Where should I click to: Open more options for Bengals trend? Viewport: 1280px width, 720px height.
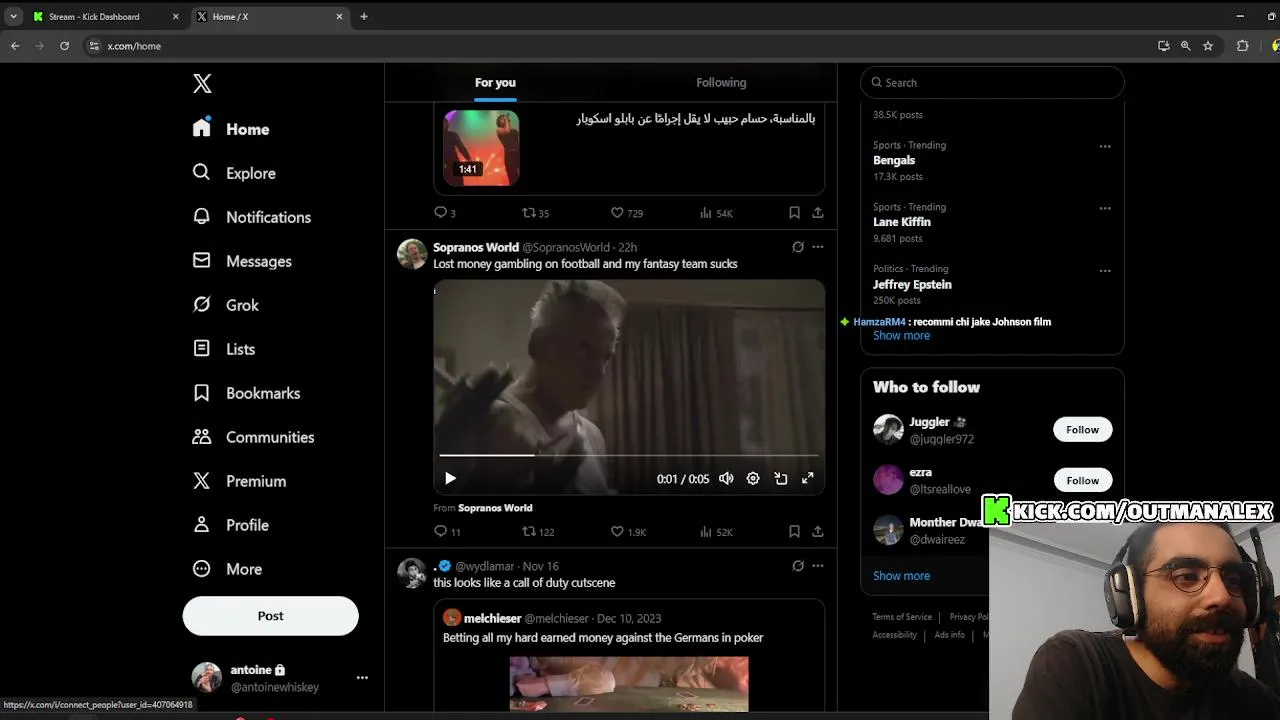tap(1105, 146)
